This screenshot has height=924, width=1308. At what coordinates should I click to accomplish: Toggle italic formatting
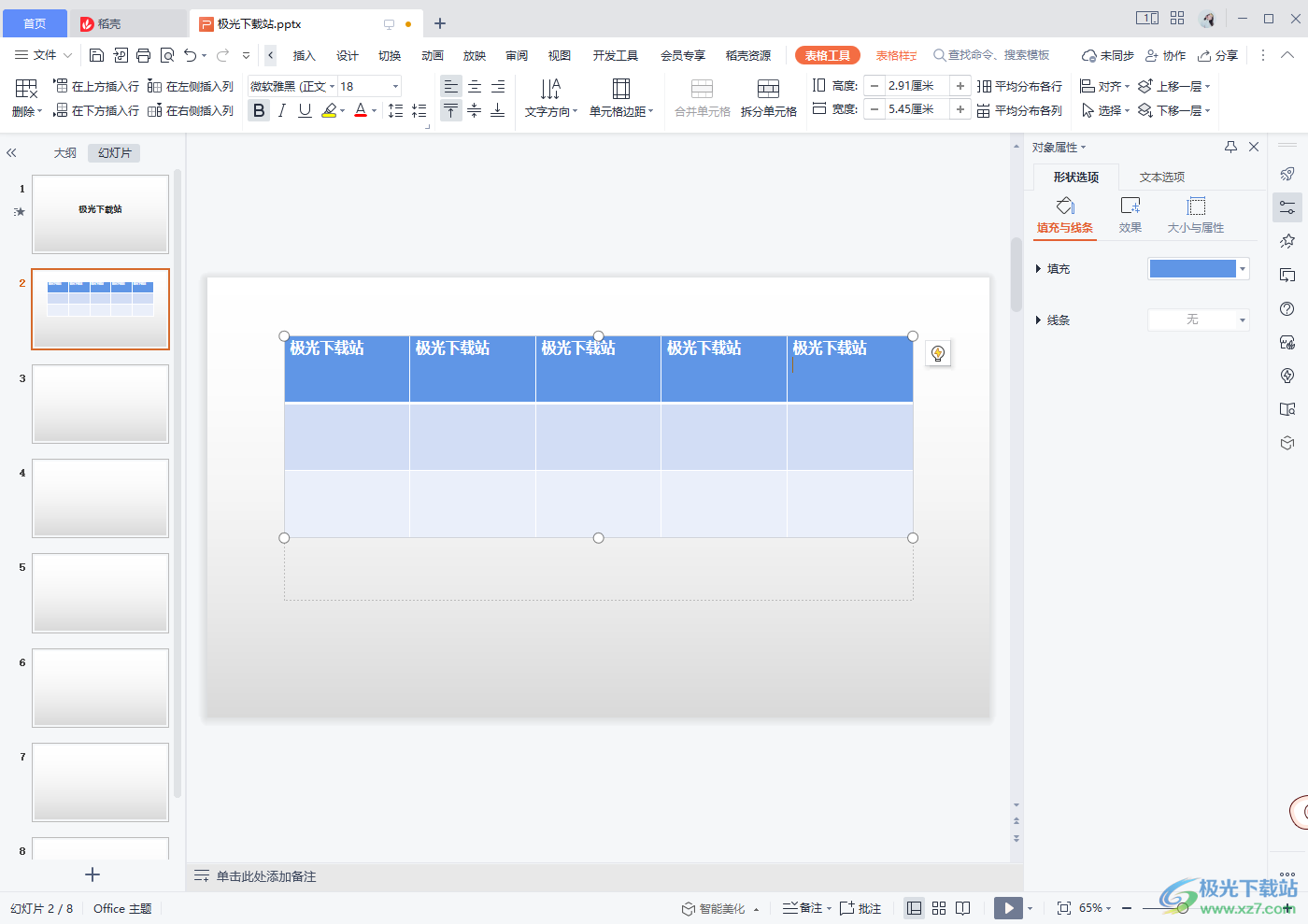click(x=281, y=110)
